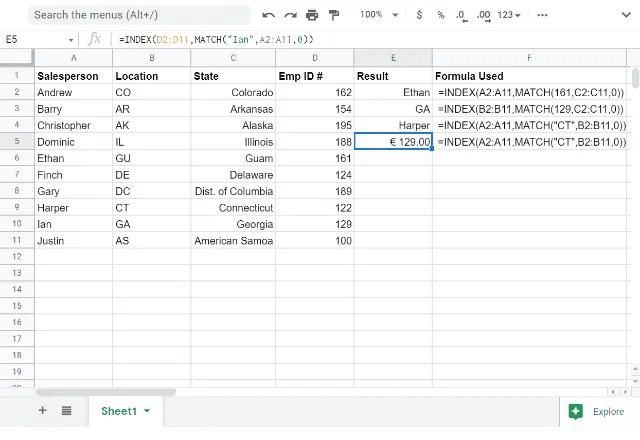The image size is (640, 440).
Task: Click the Location header cell
Action: click(151, 76)
